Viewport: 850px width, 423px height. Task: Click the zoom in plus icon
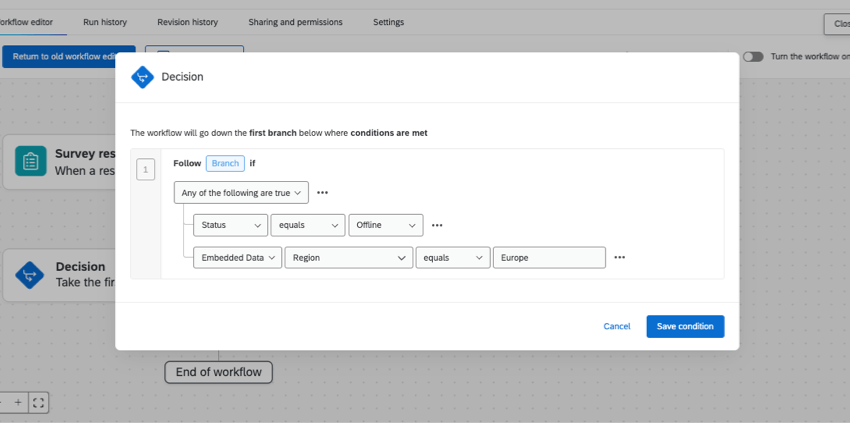coord(18,402)
